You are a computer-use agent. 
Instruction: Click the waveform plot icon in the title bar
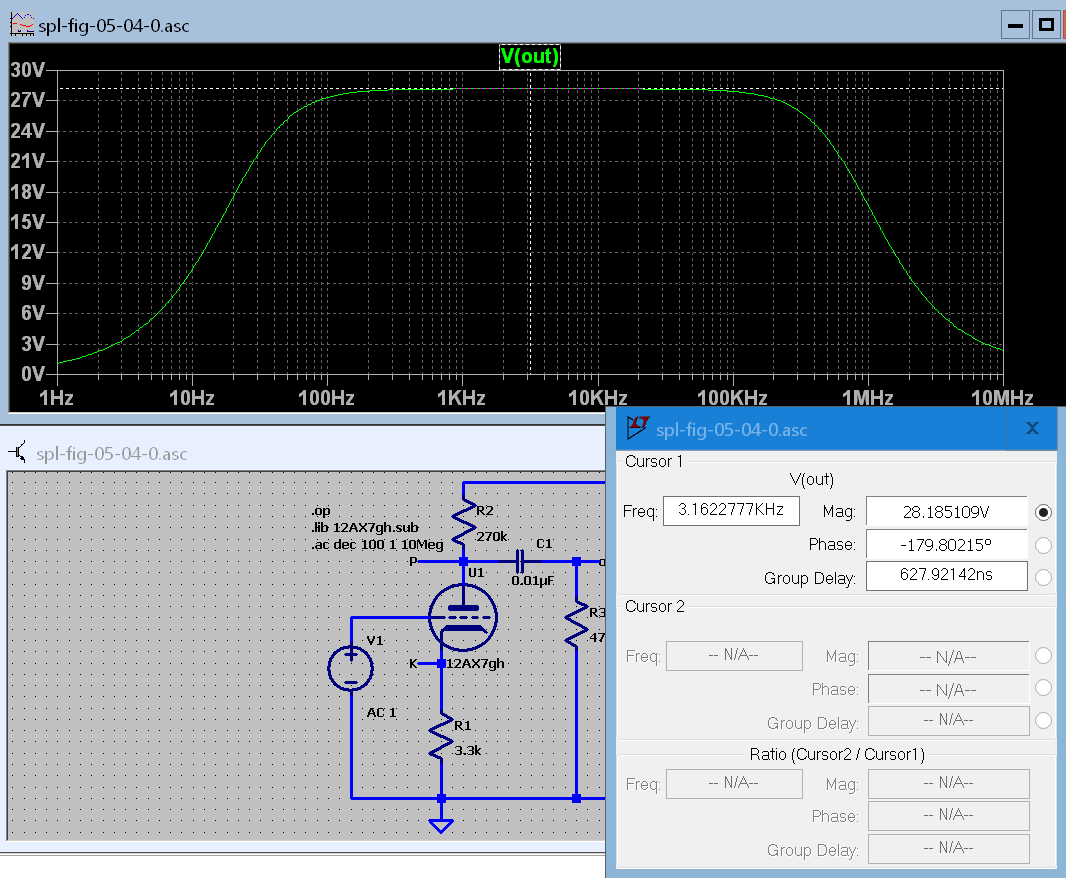click(x=20, y=25)
